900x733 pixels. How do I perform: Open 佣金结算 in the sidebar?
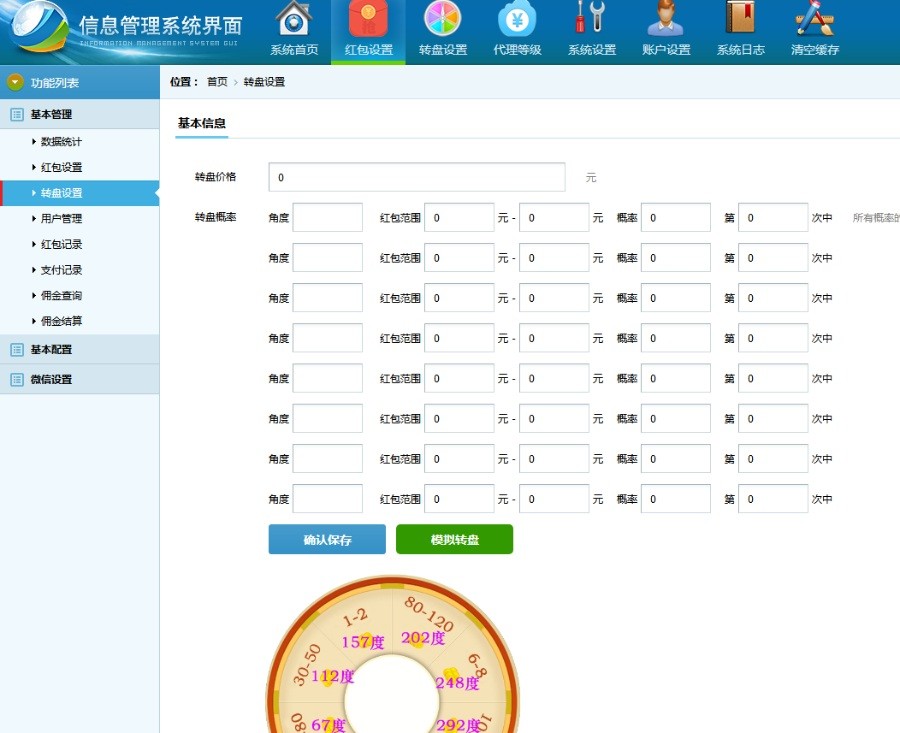click(61, 321)
